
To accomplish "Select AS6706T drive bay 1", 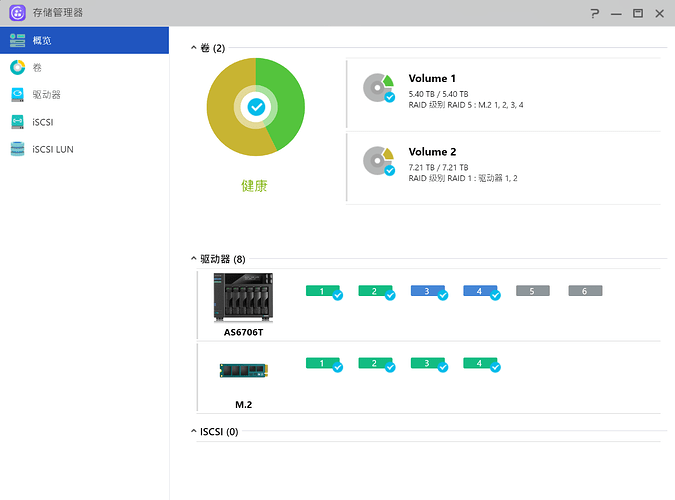I will tap(322, 291).
